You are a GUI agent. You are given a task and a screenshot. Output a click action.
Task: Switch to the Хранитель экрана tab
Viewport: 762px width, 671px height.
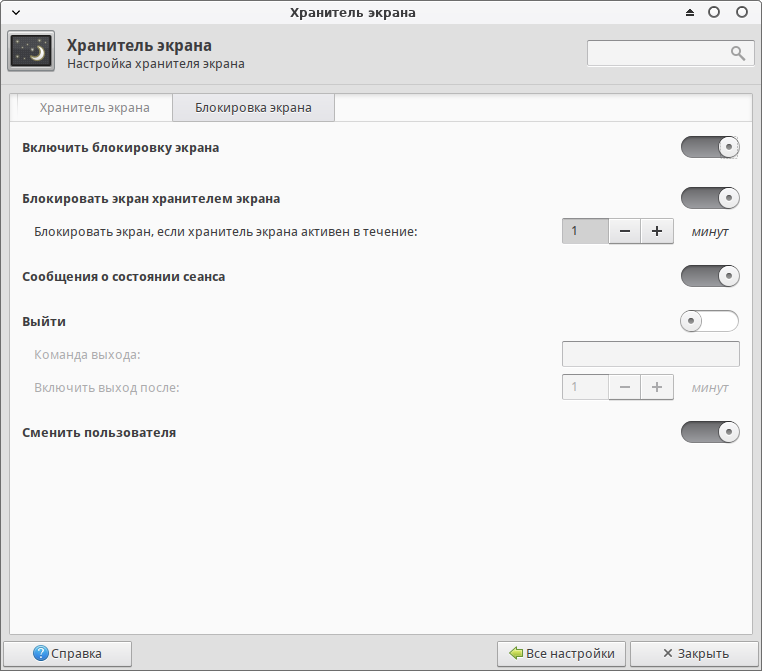[x=94, y=107]
